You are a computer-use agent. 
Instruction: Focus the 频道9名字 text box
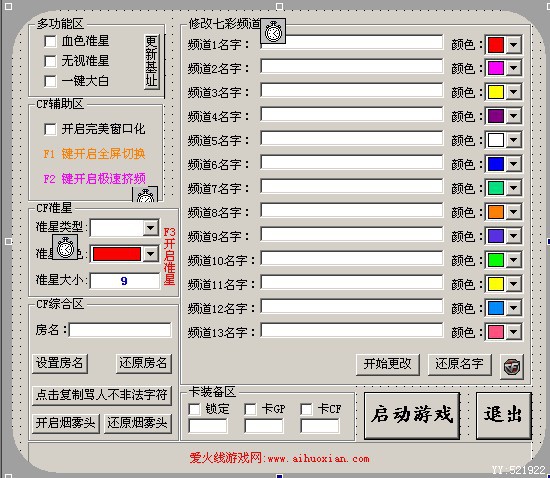click(352, 234)
